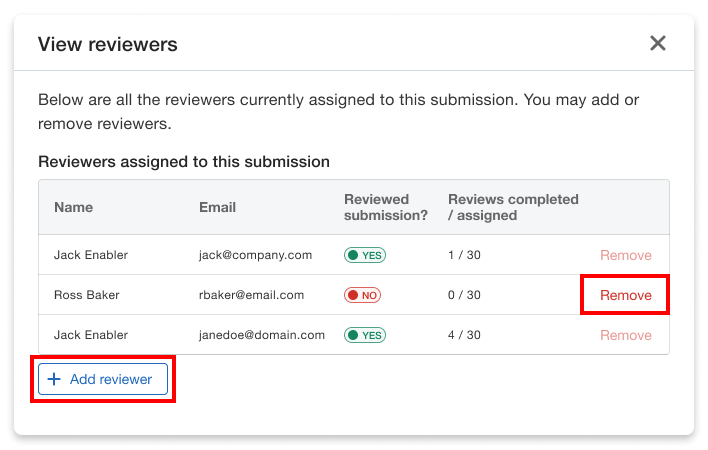
Task: Select the rbaker@email.com email cell
Action: pos(251,295)
